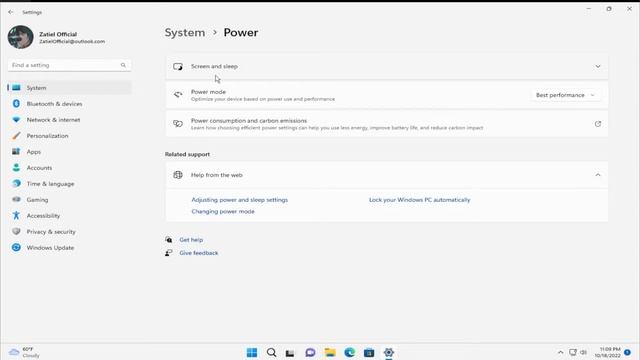Screen dimensions: 640x360
Task: Open the Windows Start menu
Action: pyautogui.click(x=252, y=352)
